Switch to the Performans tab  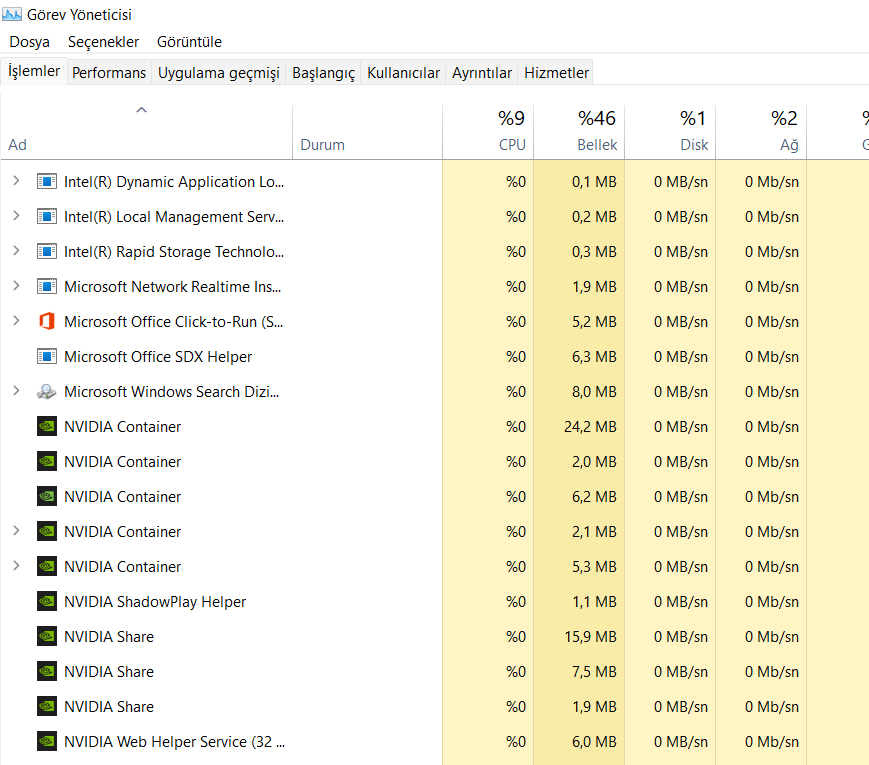[109, 73]
